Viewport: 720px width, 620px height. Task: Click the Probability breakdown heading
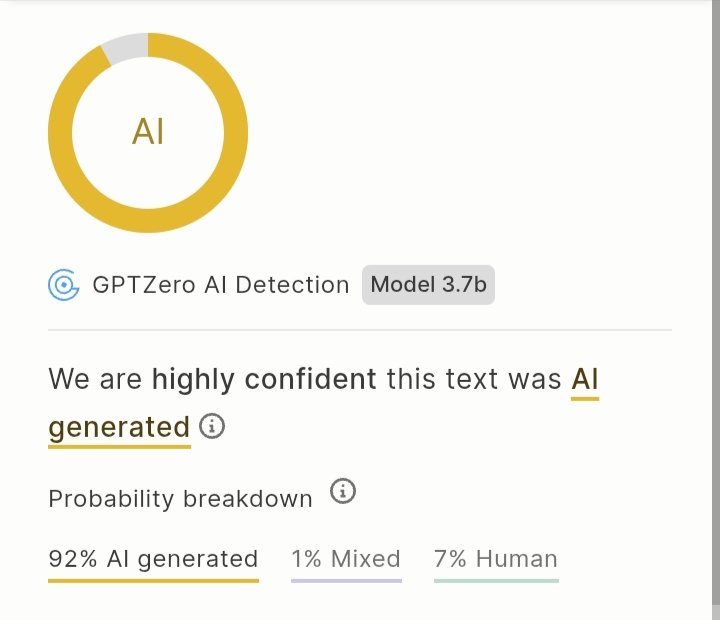pyautogui.click(x=180, y=499)
